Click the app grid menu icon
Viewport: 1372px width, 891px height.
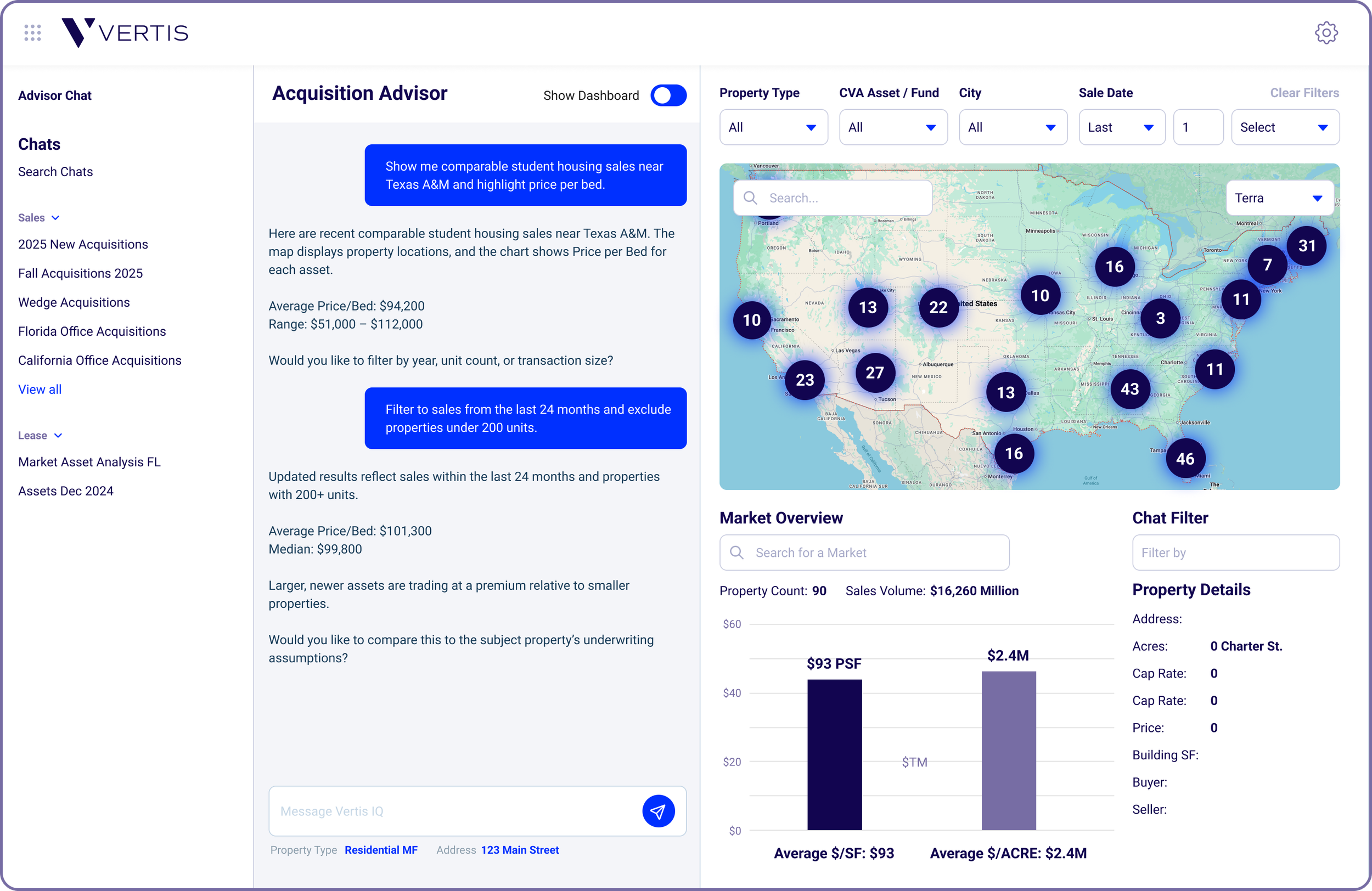33,33
